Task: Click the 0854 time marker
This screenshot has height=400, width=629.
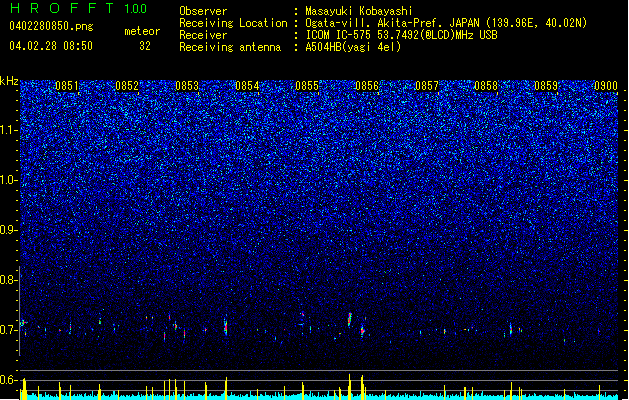Action: [247, 86]
